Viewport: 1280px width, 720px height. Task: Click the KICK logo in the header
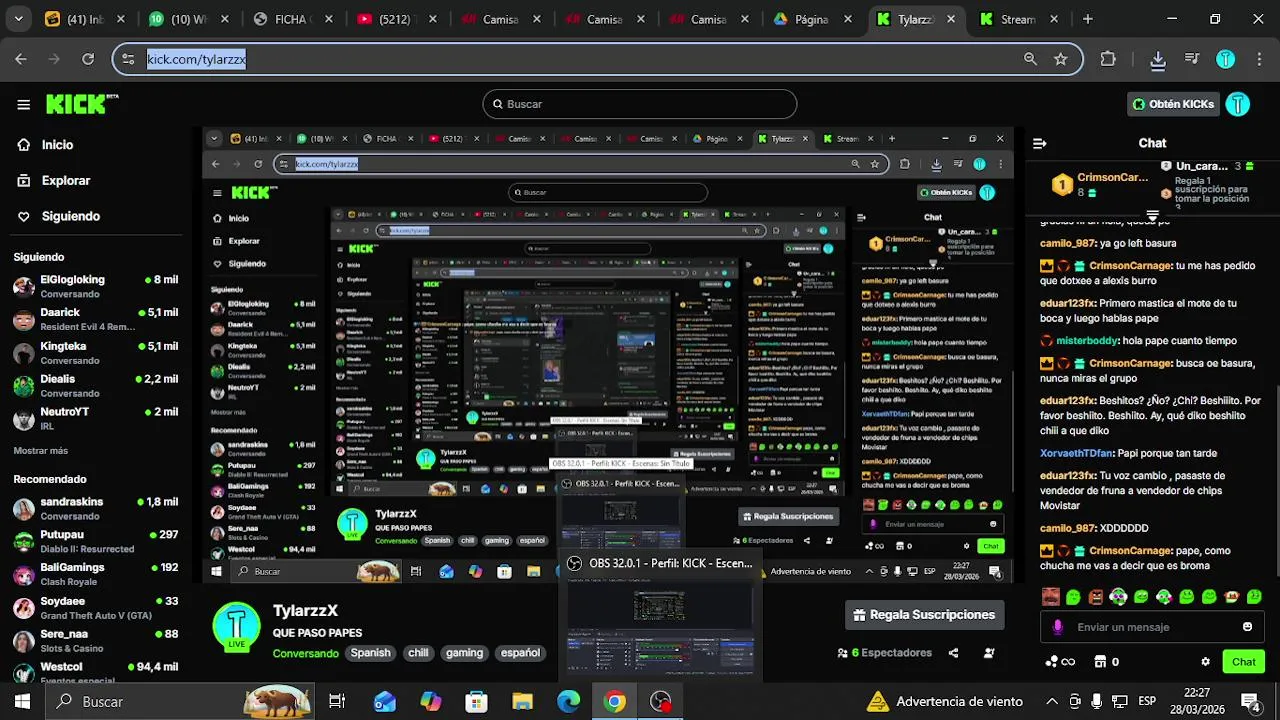click(x=83, y=104)
